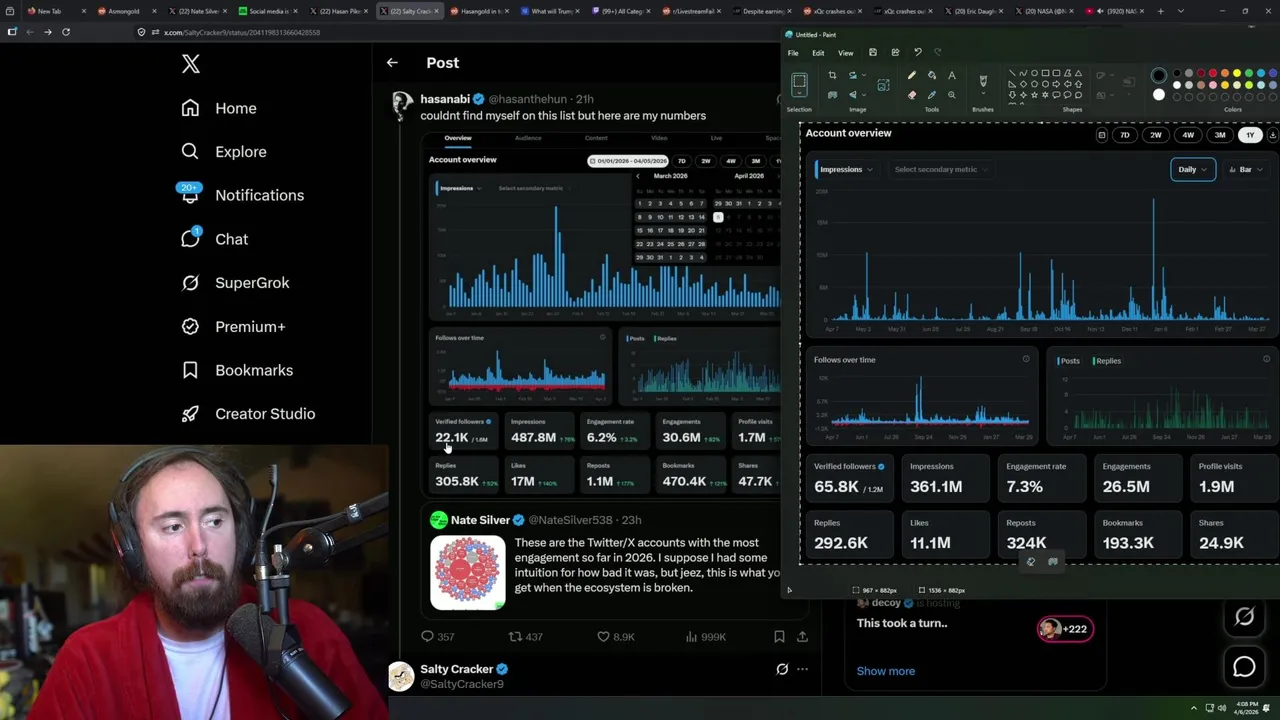This screenshot has width=1280, height=720.
Task: Reload the browser page
Action: tap(66, 32)
